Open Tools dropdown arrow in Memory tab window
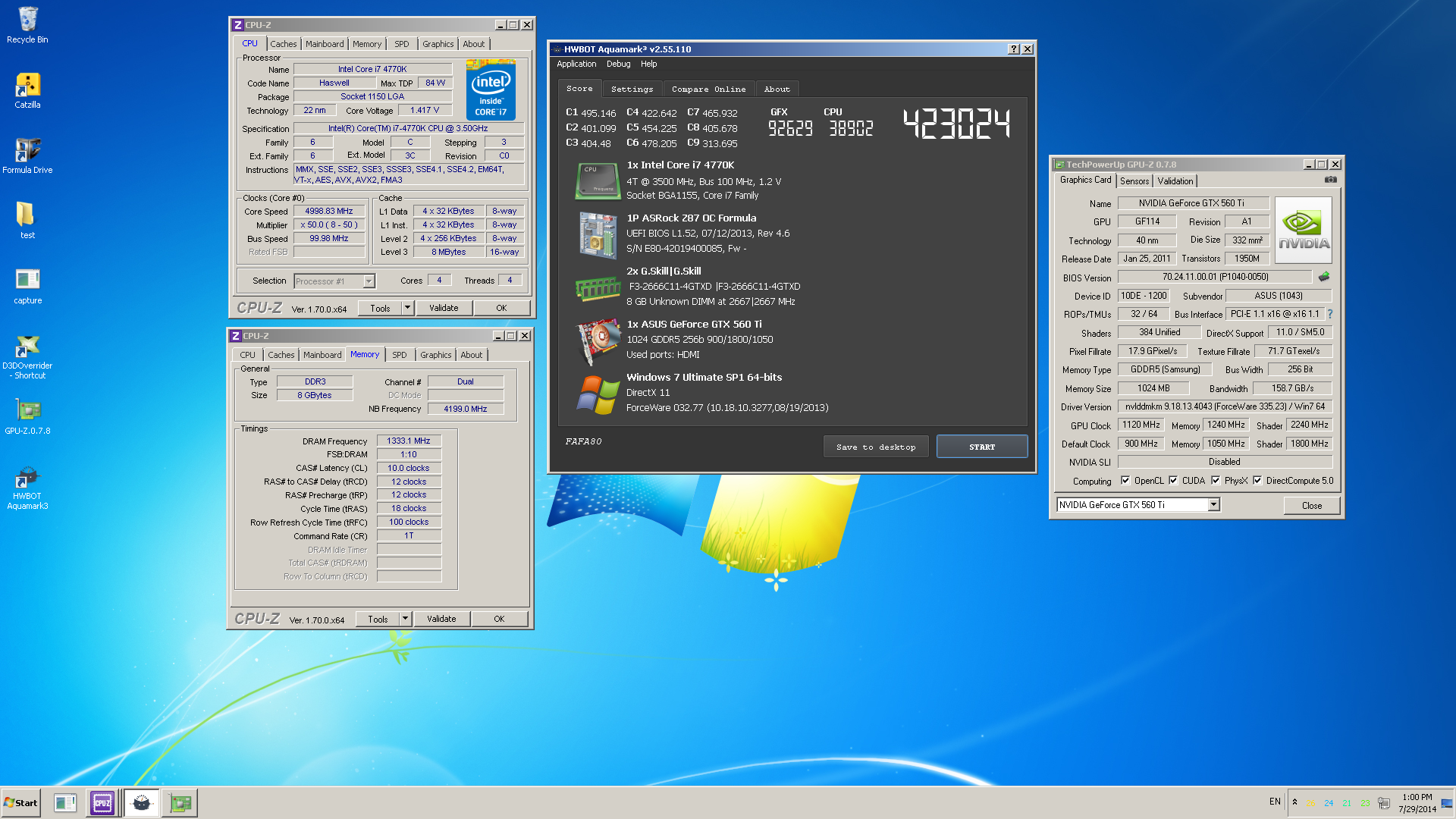The image size is (1456, 819). click(405, 619)
